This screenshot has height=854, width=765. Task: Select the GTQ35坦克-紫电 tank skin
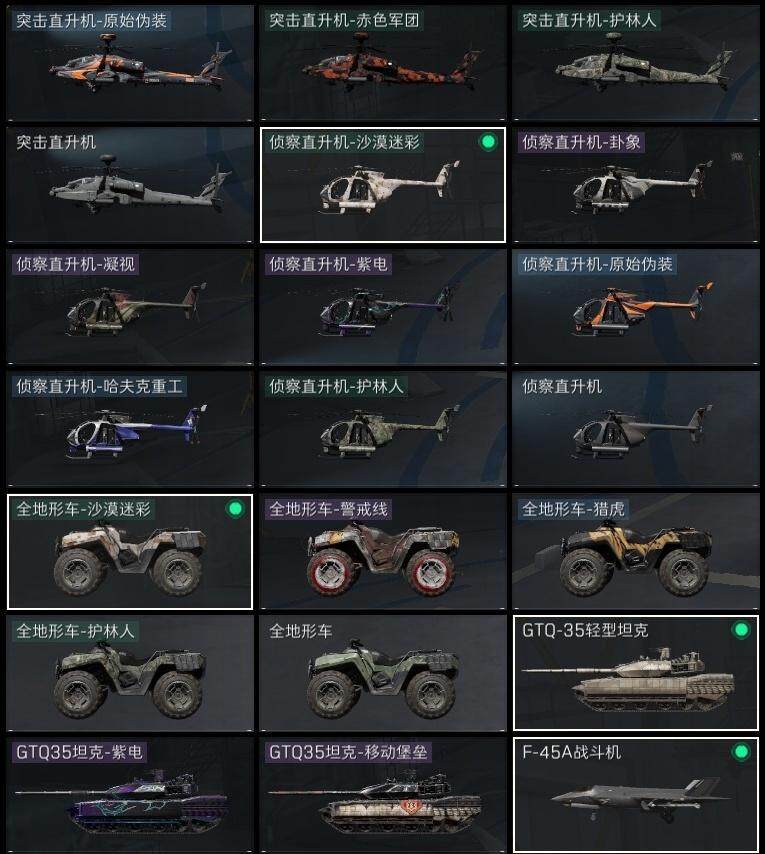point(130,795)
